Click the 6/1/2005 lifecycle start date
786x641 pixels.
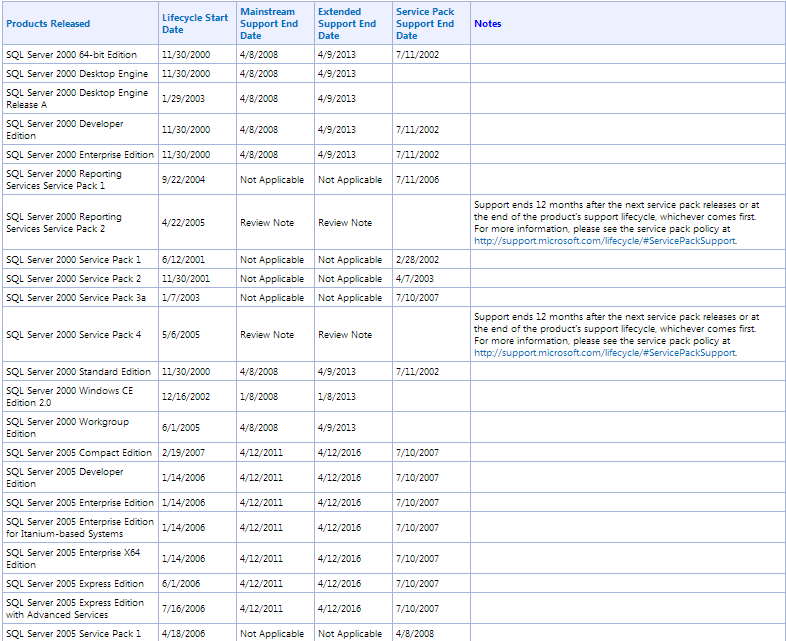[x=181, y=428]
